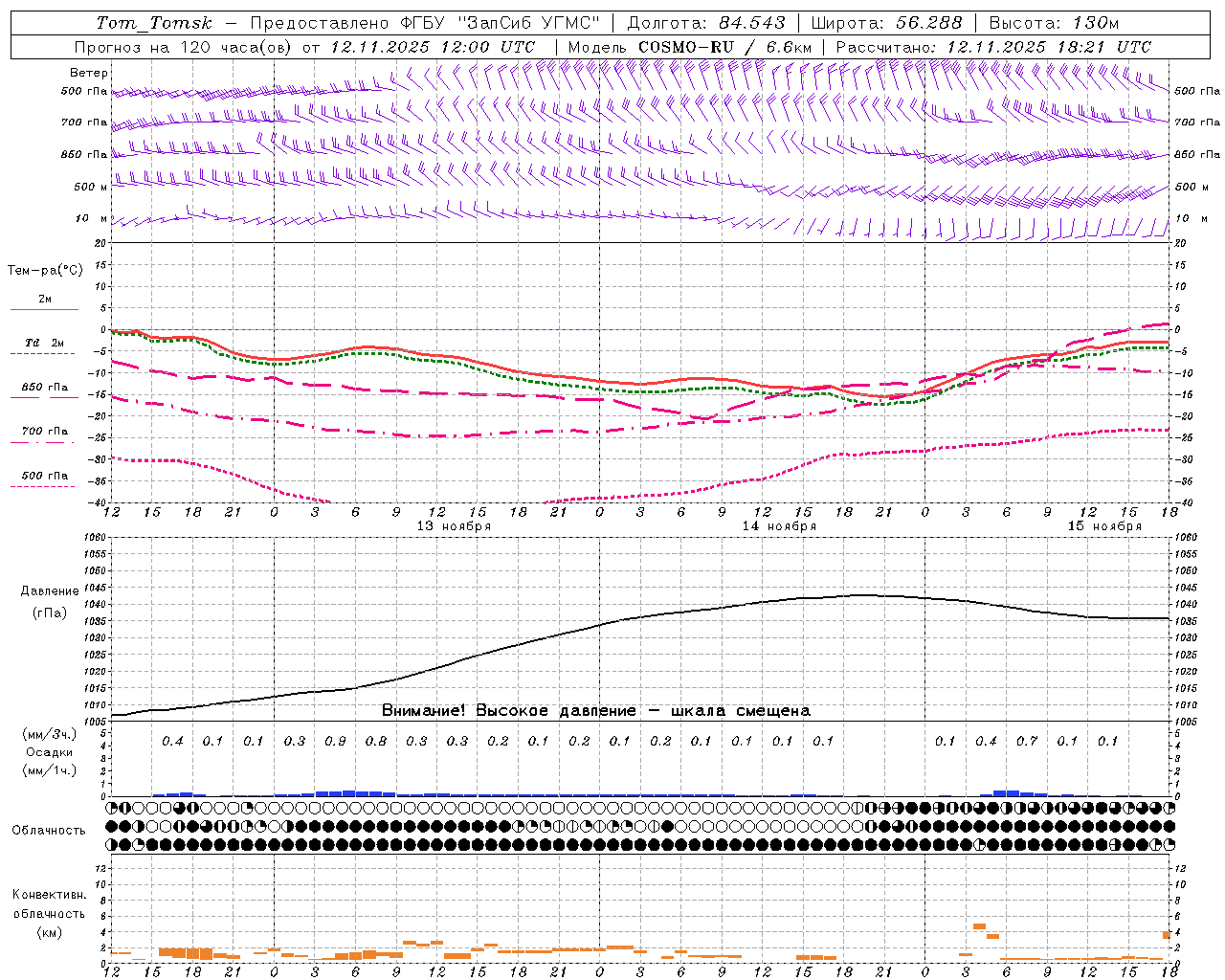Click the Конвективн. облачность (км) panel label
This screenshot has height=980, width=1225.
[49, 913]
